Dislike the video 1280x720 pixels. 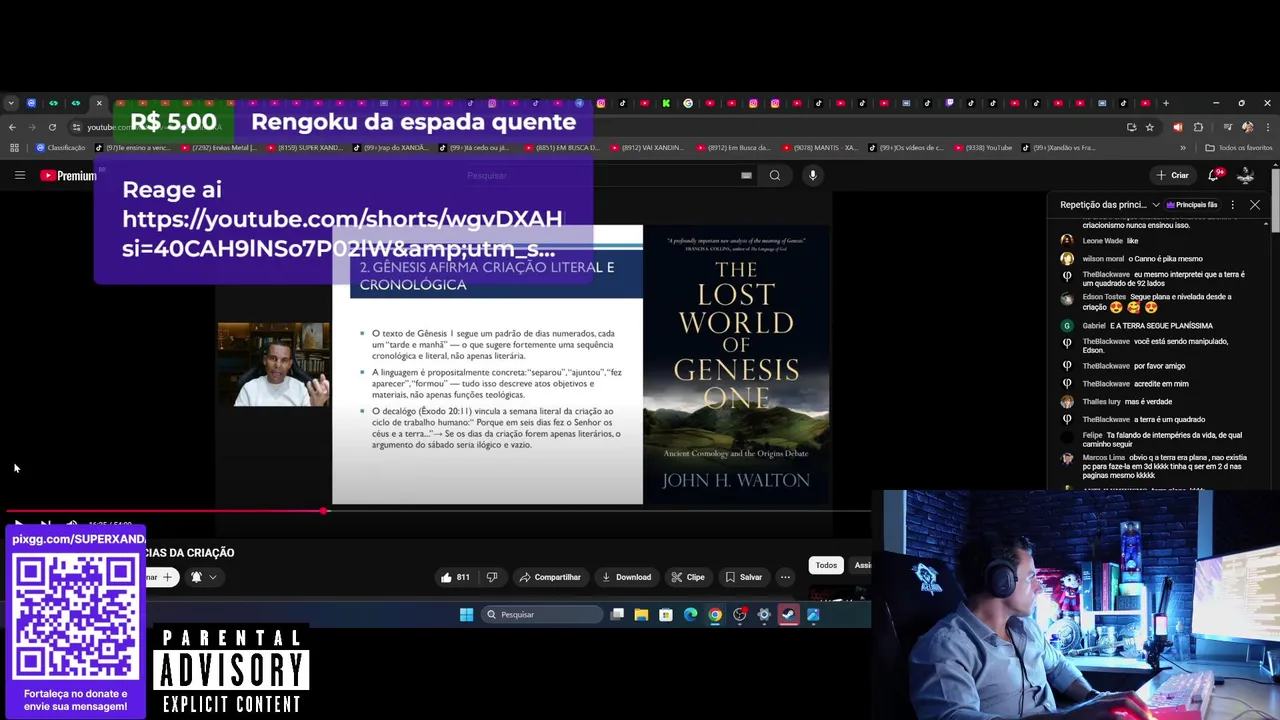(491, 577)
